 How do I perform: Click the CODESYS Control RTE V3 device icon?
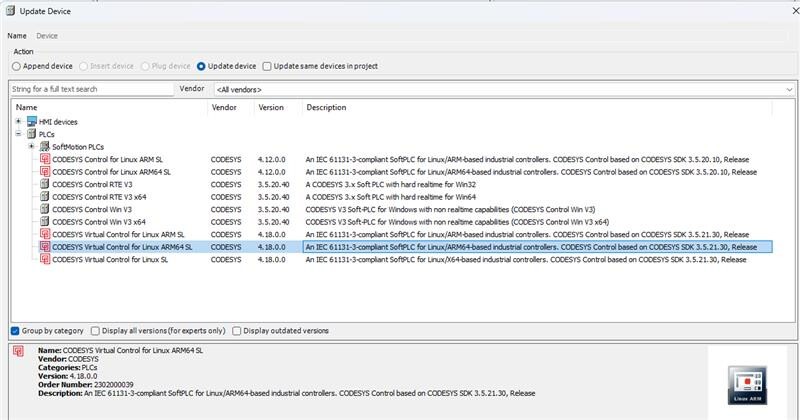pyautogui.click(x=45, y=184)
